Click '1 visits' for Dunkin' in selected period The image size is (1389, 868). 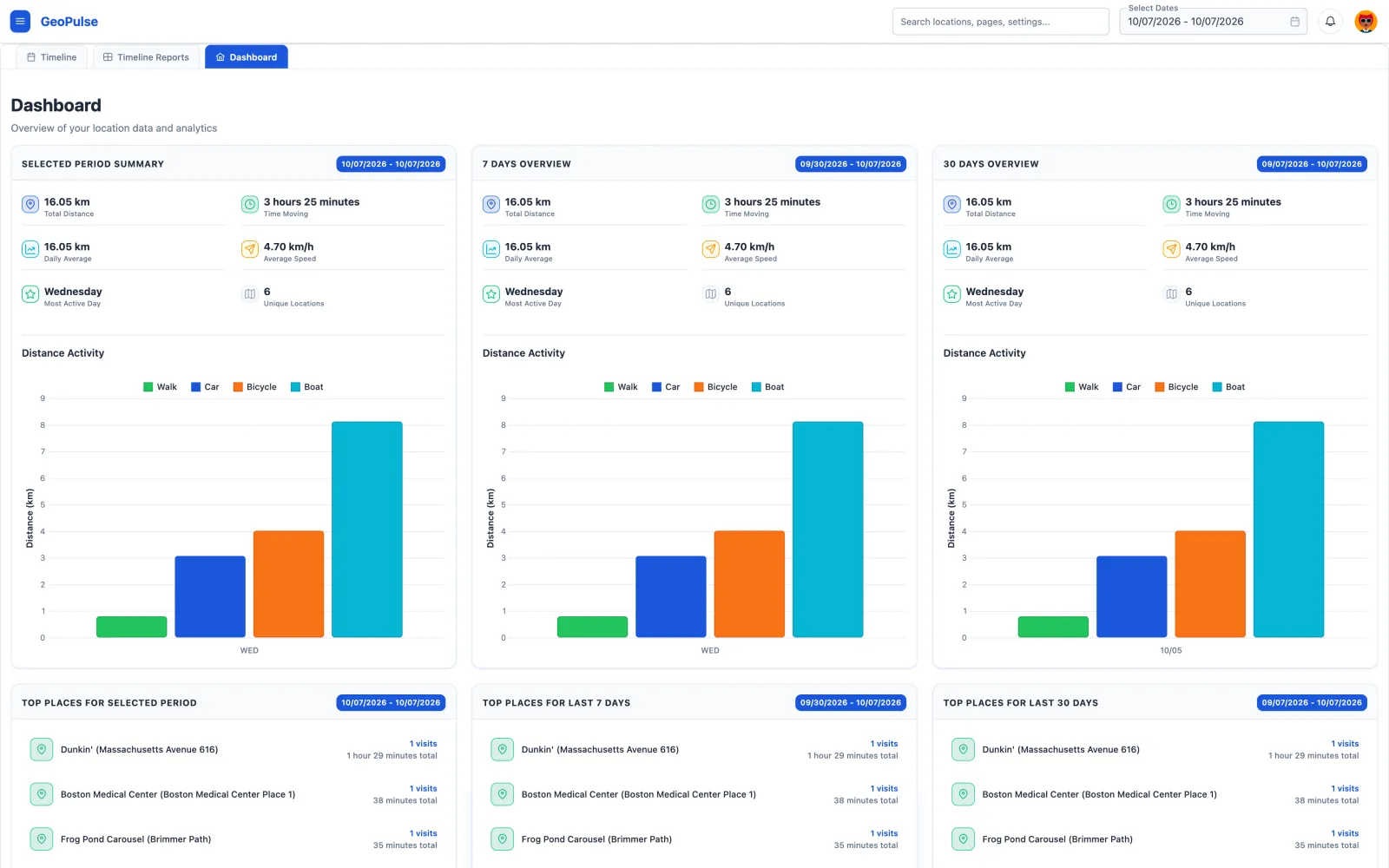424,744
